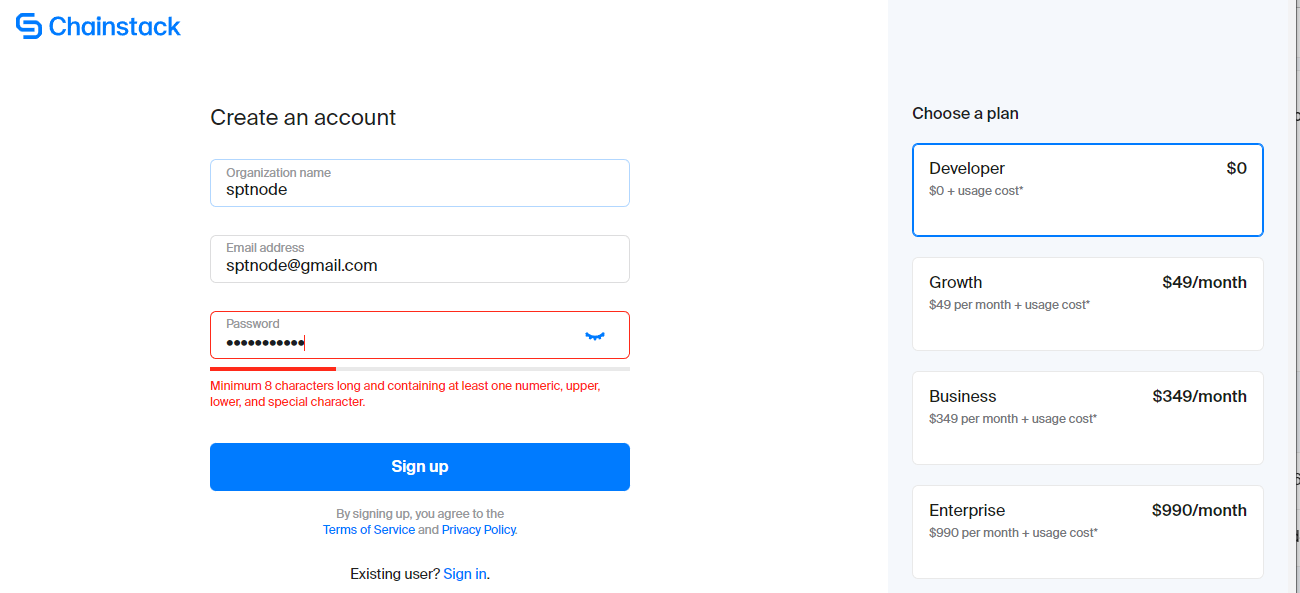The image size is (1300, 593).
Task: Click the Choose a plan heading
Action: (x=965, y=114)
